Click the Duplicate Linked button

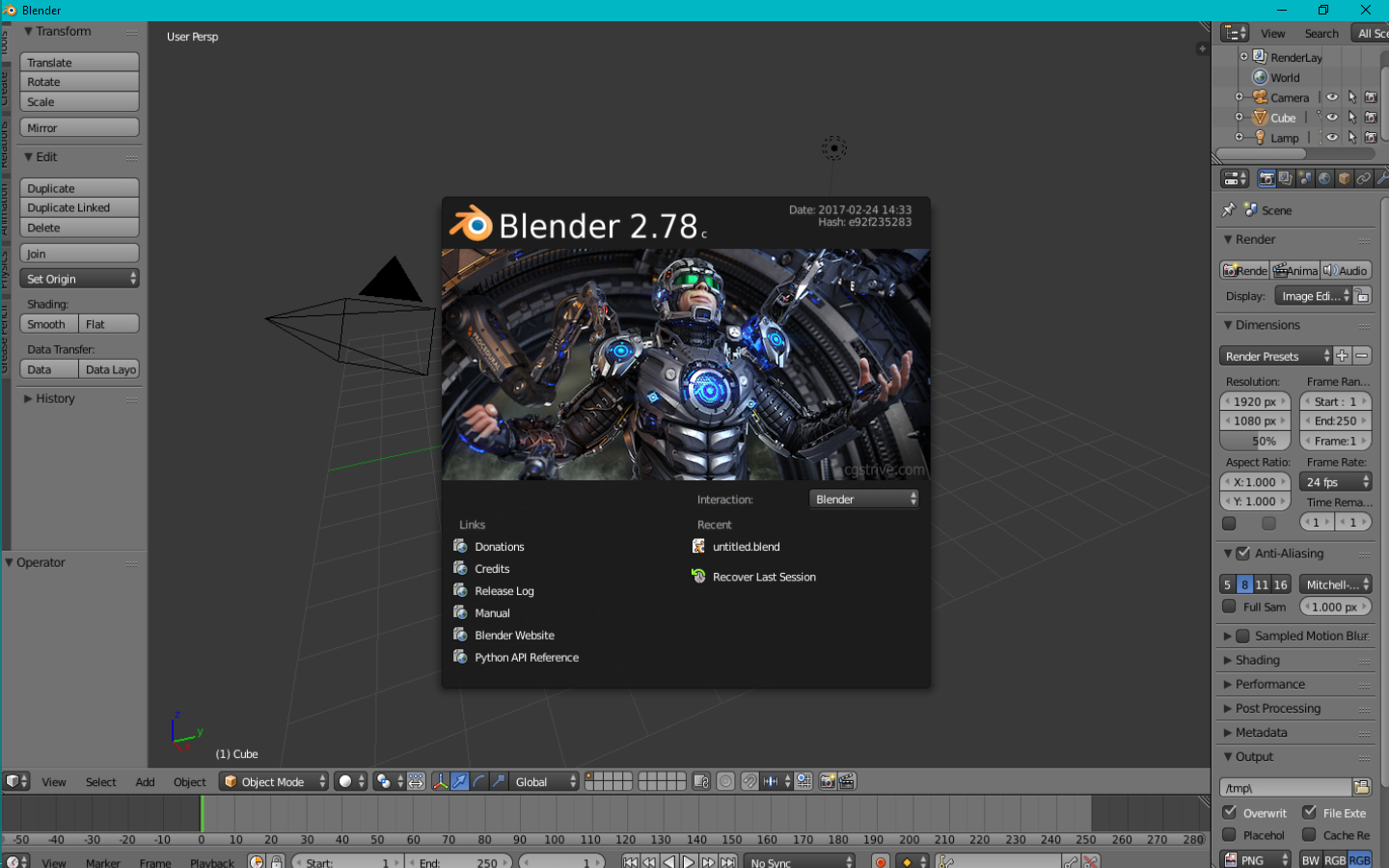point(79,207)
